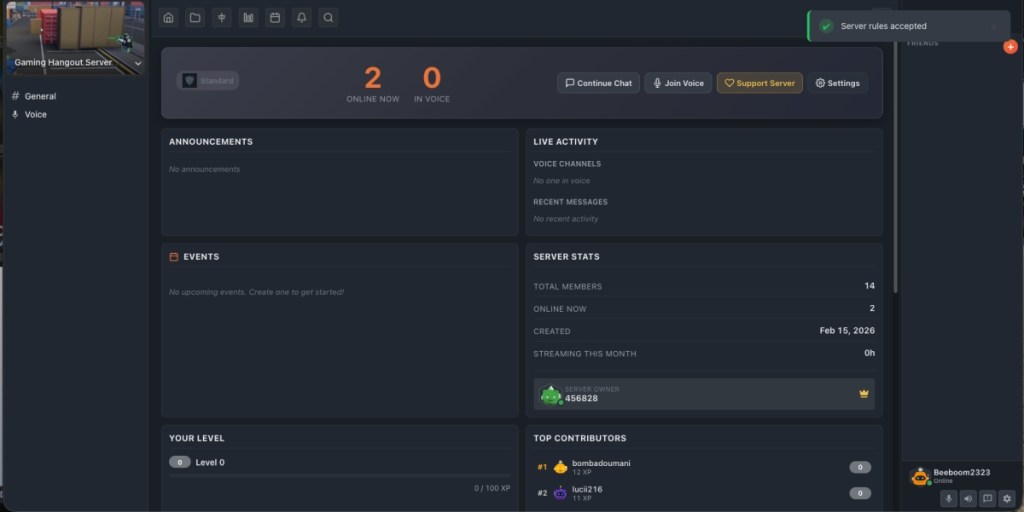Click the Events calendar icon
The height and width of the screenshot is (512, 1024).
tap(174, 257)
